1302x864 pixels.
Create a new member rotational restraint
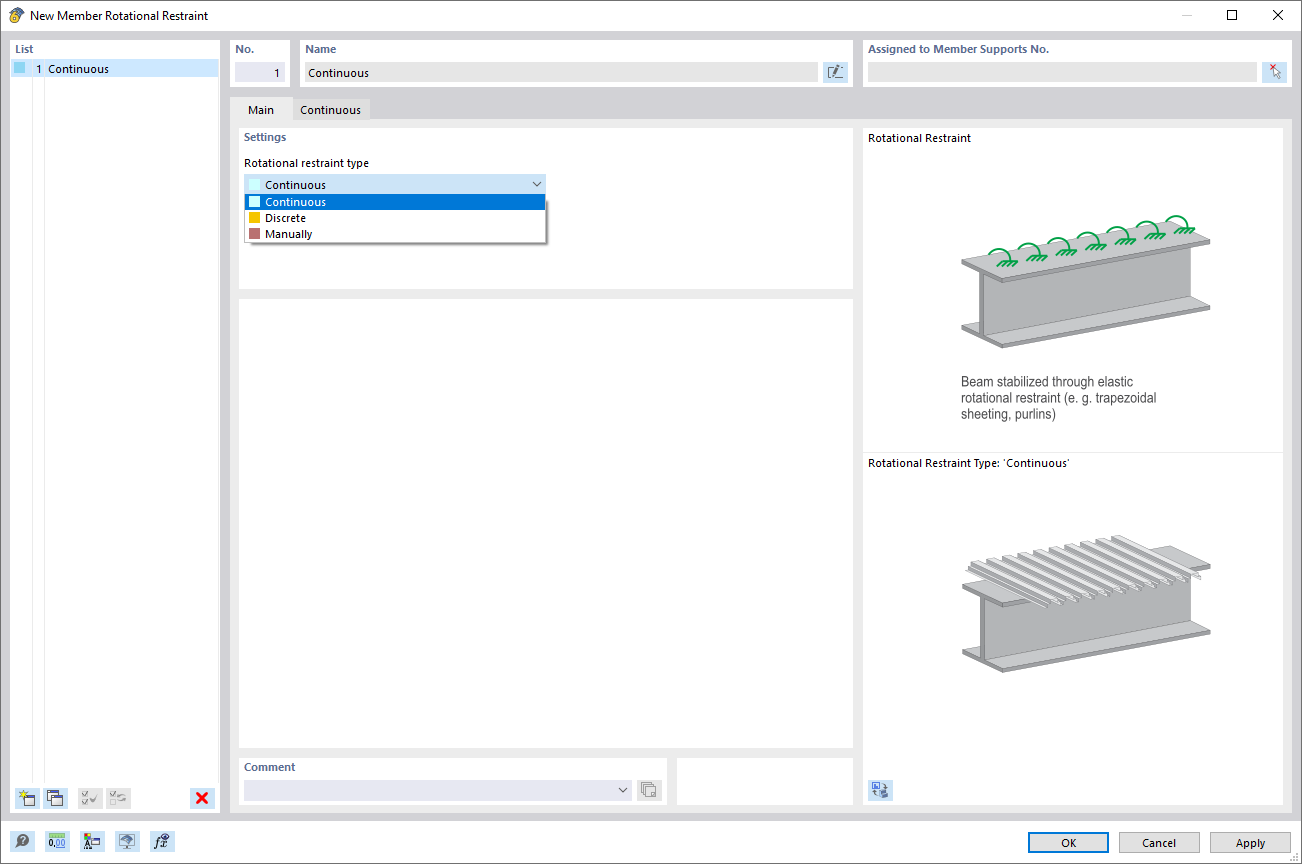coord(26,798)
